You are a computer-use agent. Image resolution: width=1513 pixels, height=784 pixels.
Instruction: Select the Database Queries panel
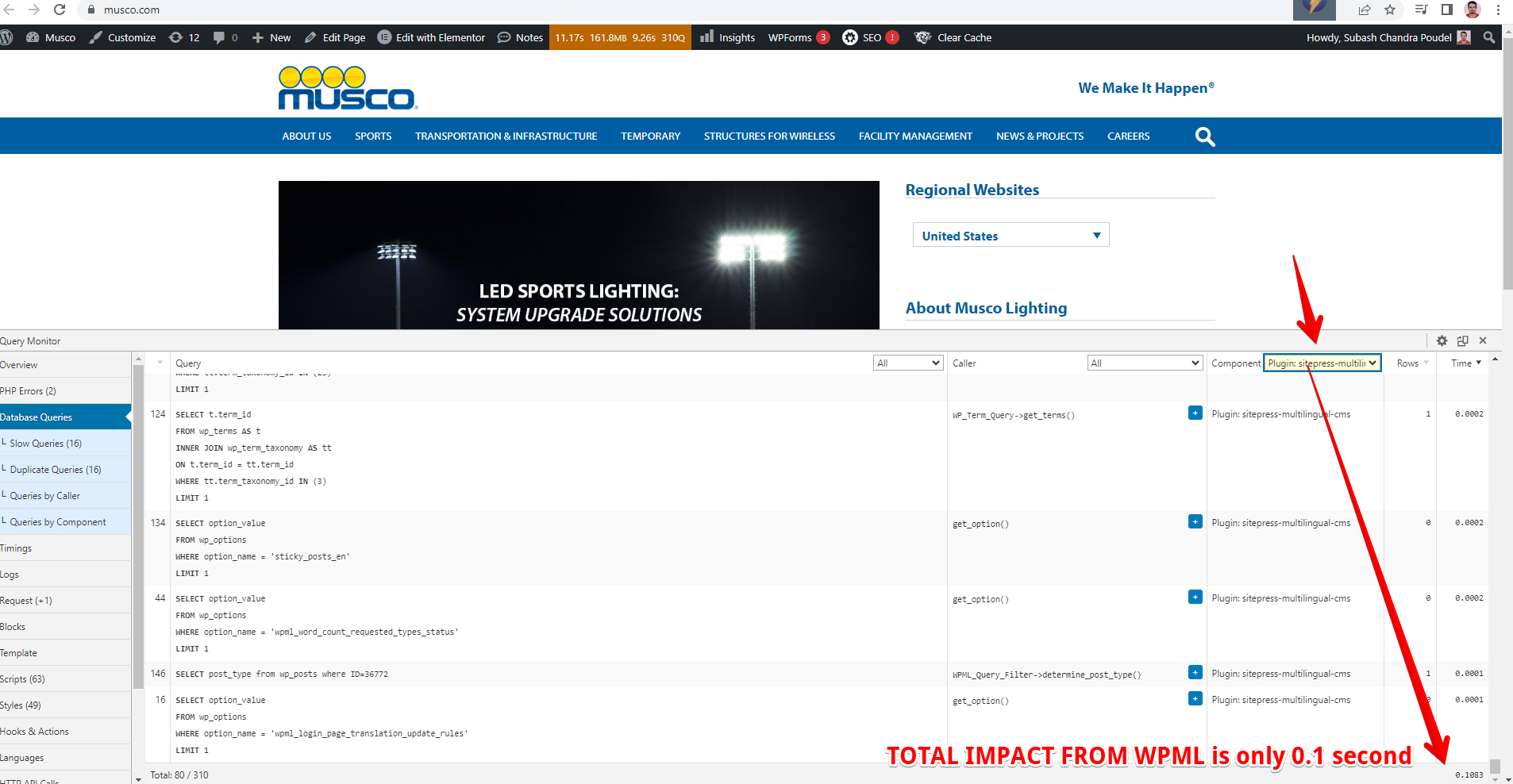point(65,417)
